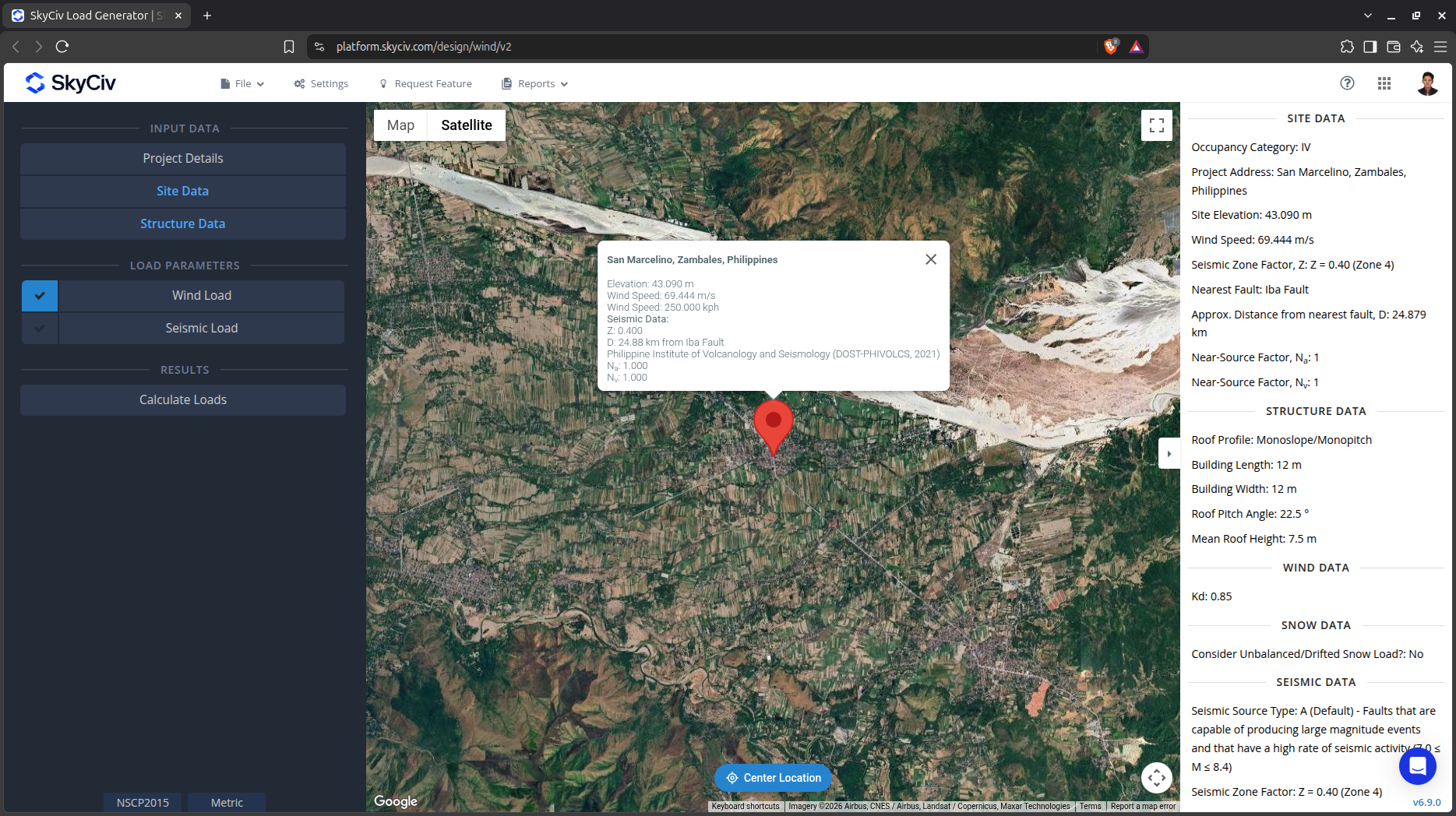Click the Google logo on map
This screenshot has width=1456, height=816.
396,801
